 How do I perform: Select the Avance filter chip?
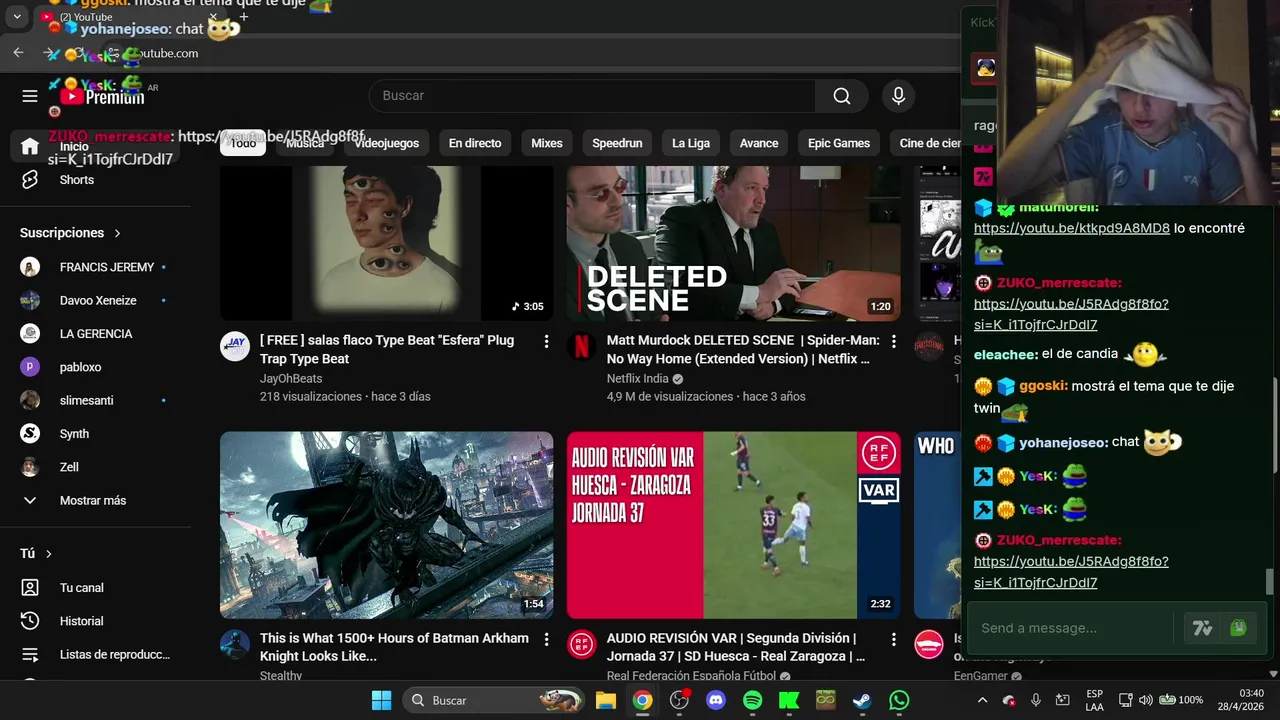759,143
